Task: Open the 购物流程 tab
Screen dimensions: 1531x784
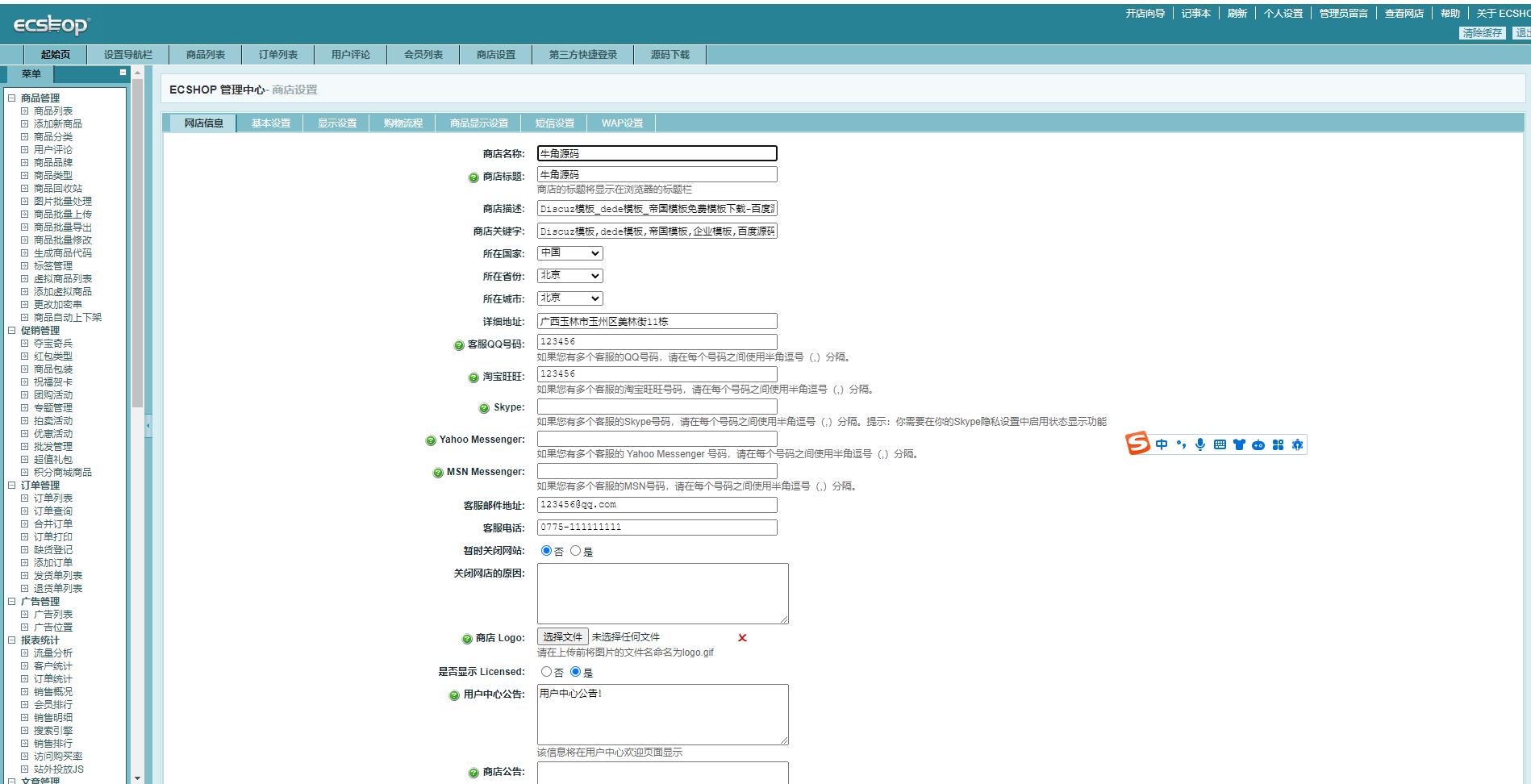Action: click(403, 123)
